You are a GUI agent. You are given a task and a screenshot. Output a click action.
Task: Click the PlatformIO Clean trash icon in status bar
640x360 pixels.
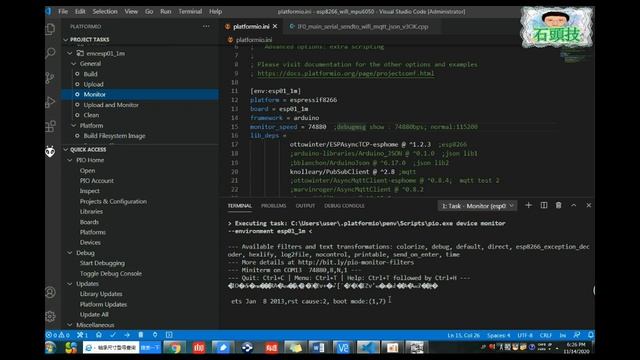click(x=141, y=335)
